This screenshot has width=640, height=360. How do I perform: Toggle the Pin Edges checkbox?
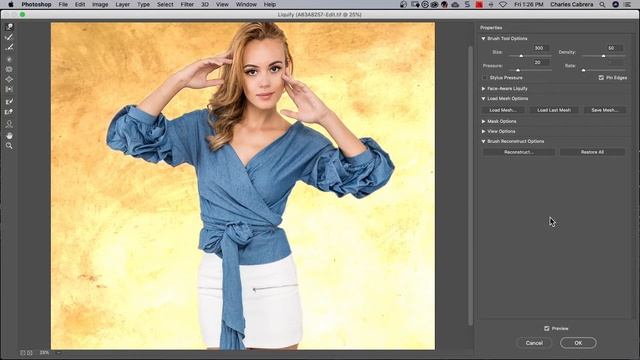click(x=601, y=78)
